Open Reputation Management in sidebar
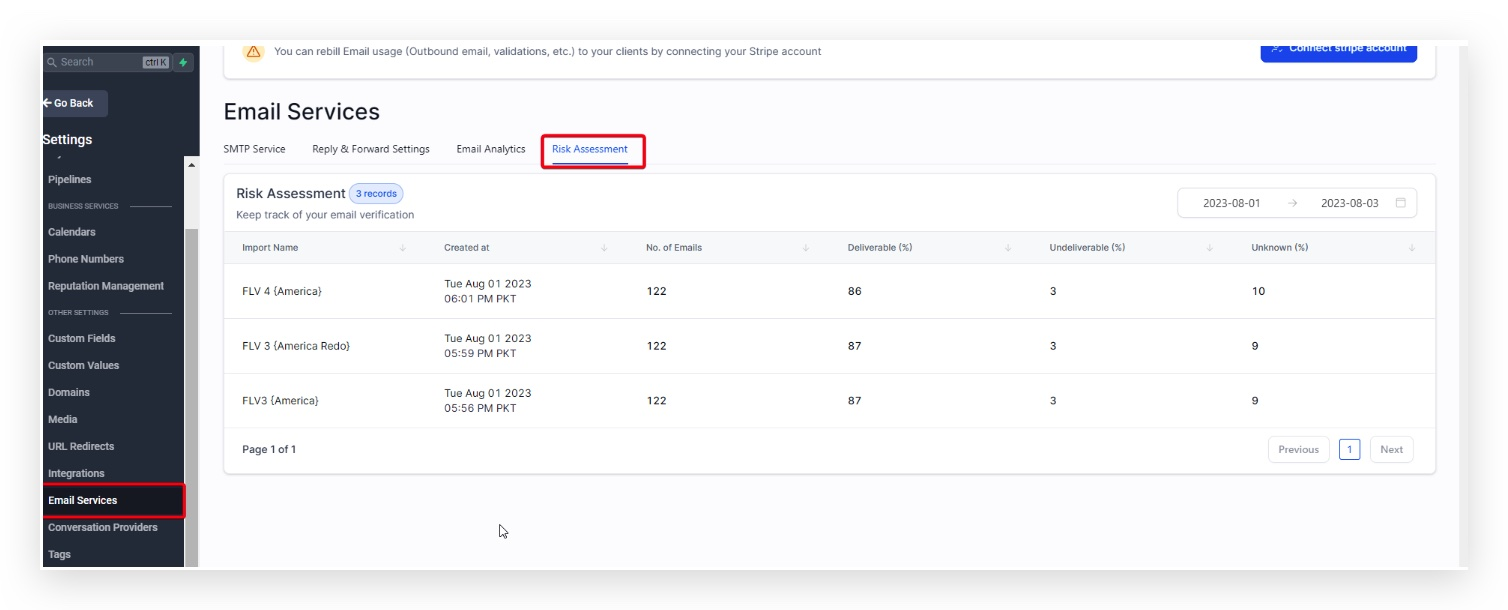This screenshot has height=610, width=1508. 106,286
